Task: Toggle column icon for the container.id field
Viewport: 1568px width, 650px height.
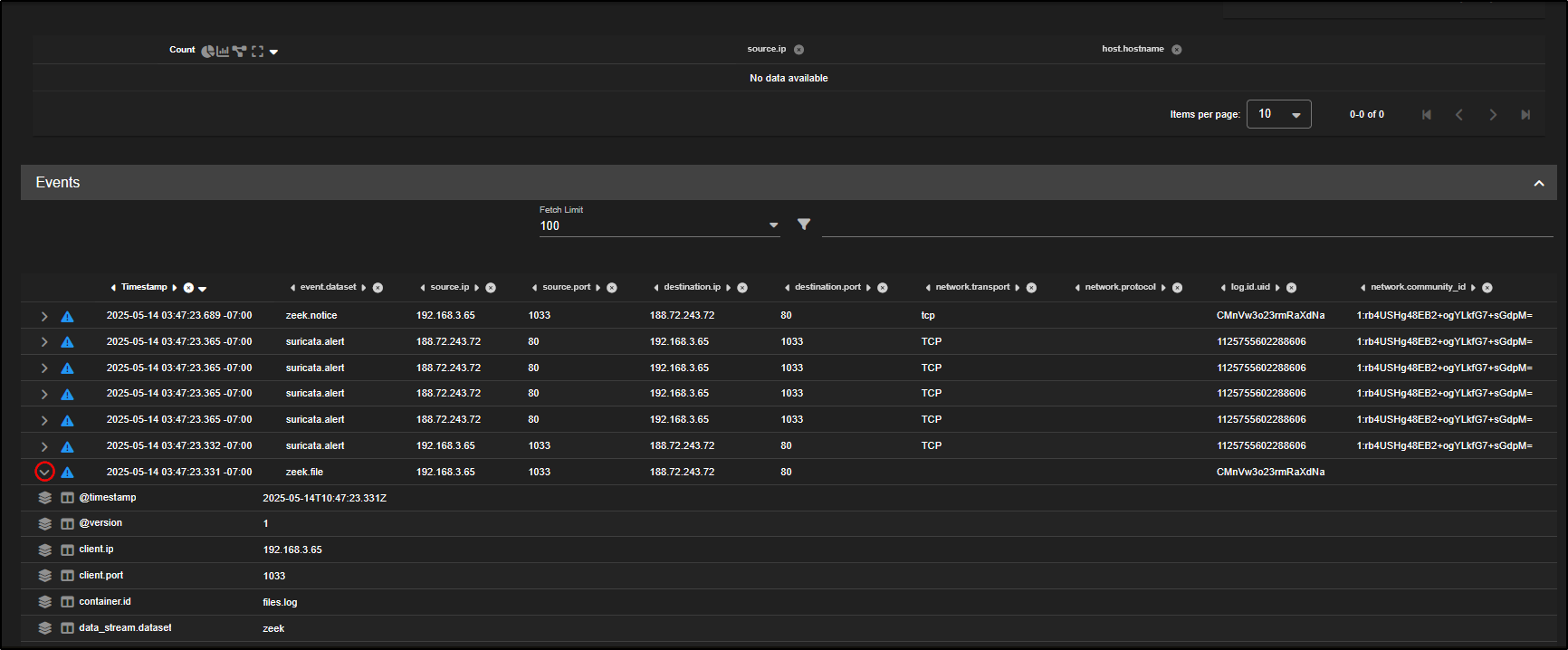Action: pos(67,602)
